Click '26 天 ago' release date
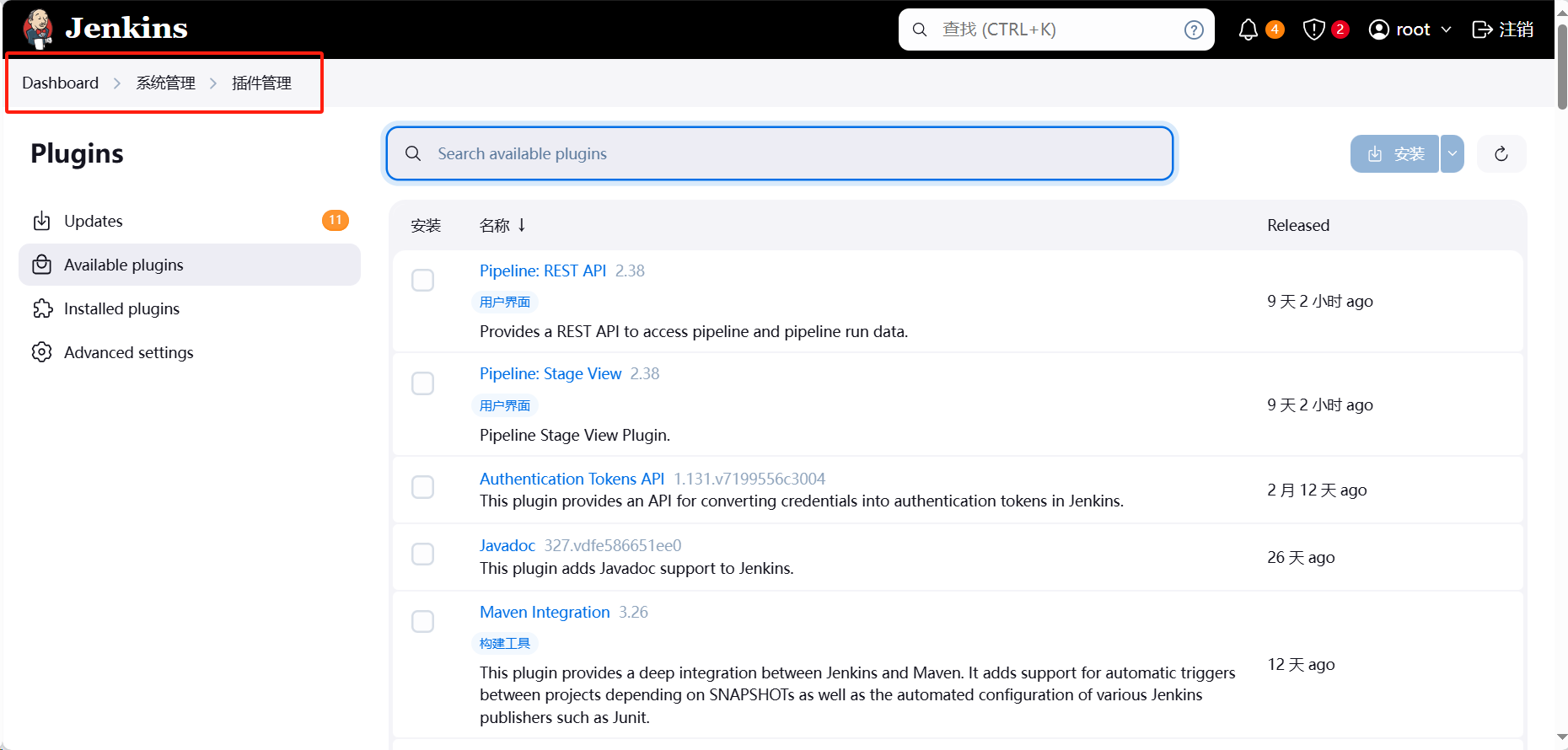Viewport: 1568px width, 750px height. 1301,557
